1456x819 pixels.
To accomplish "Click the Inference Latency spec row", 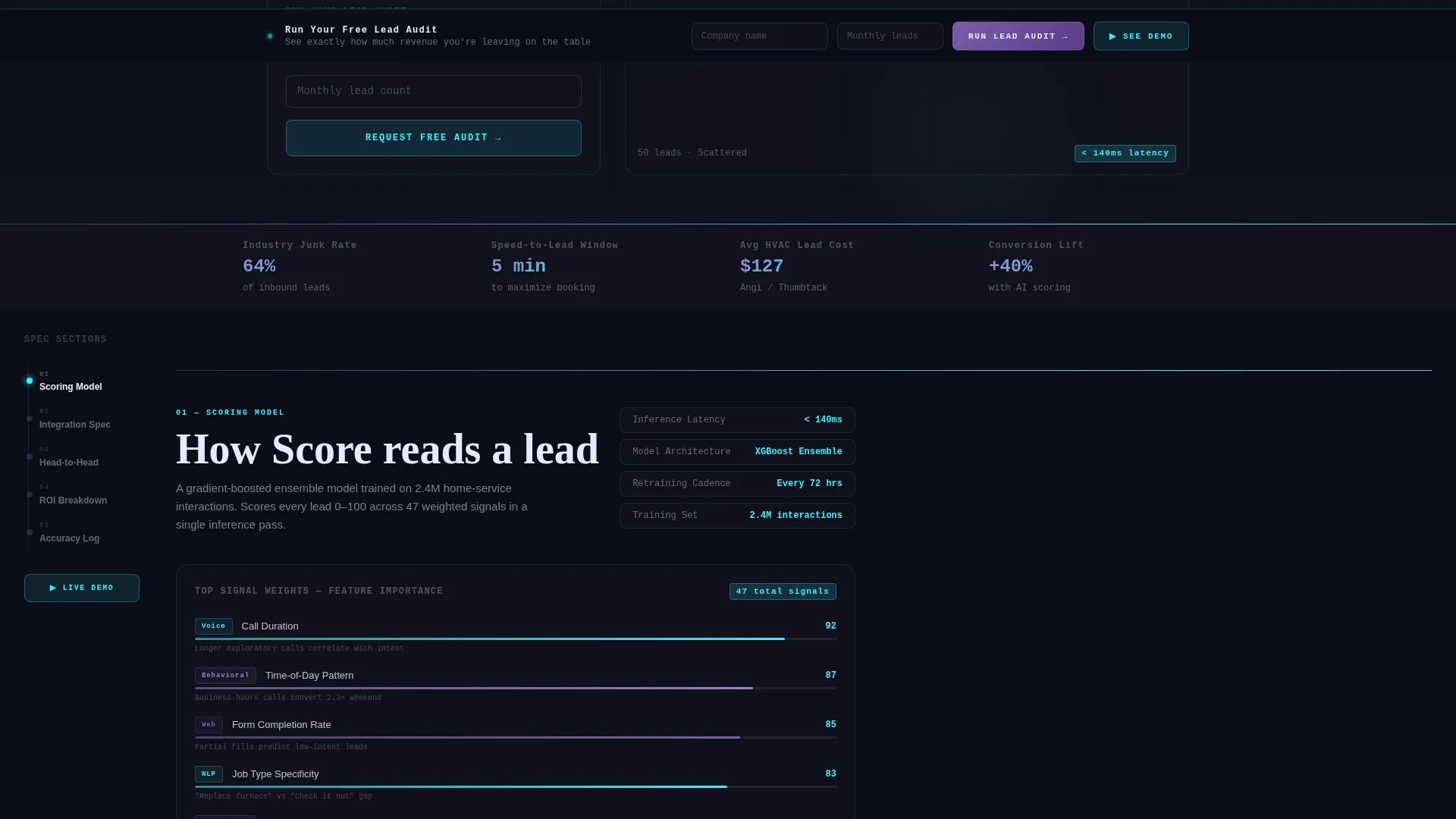I will [x=737, y=420].
